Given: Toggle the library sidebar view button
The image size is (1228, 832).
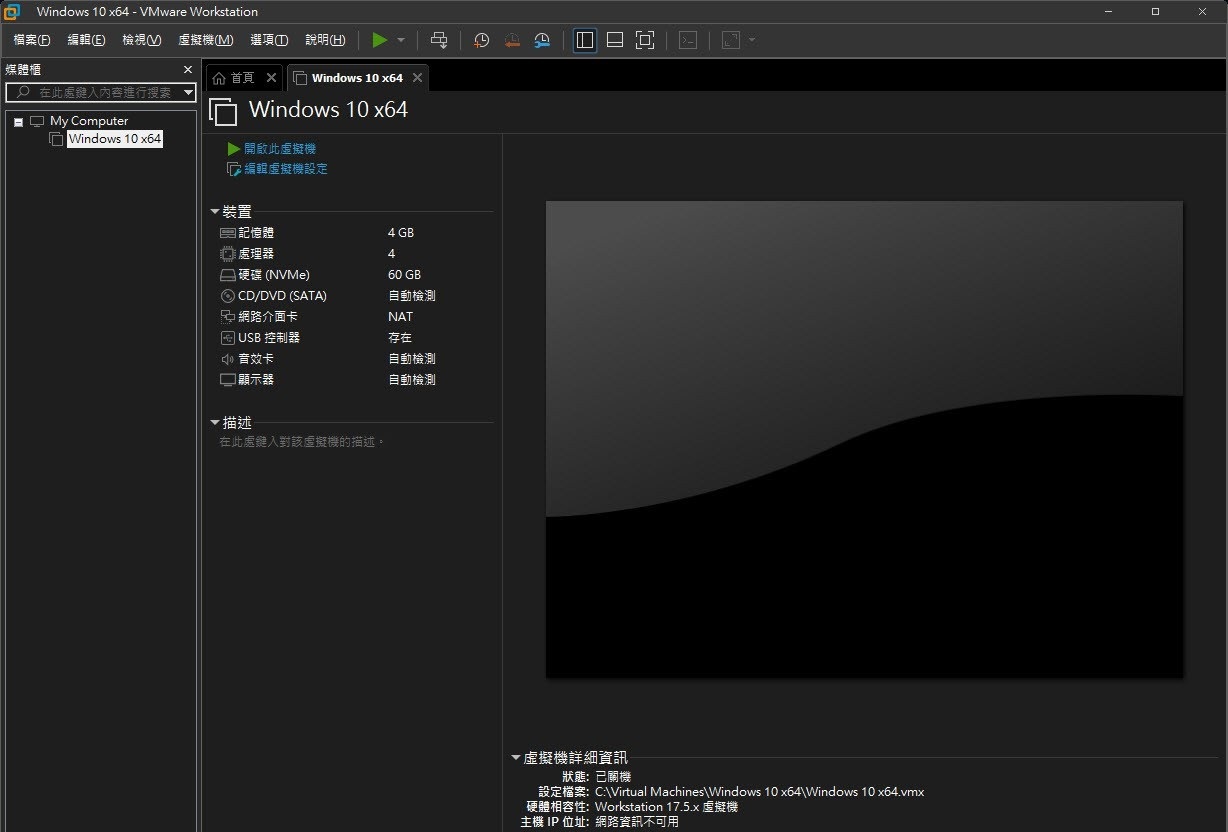Looking at the screenshot, I should point(585,40).
